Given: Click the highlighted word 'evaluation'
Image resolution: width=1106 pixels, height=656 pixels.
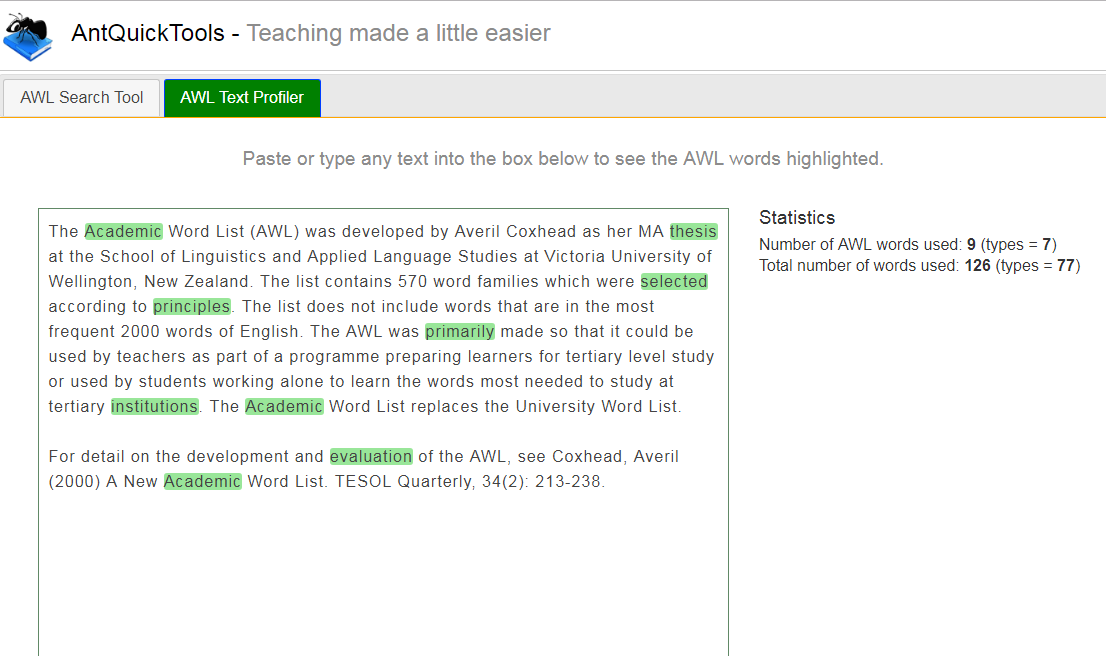Looking at the screenshot, I should click(x=371, y=457).
